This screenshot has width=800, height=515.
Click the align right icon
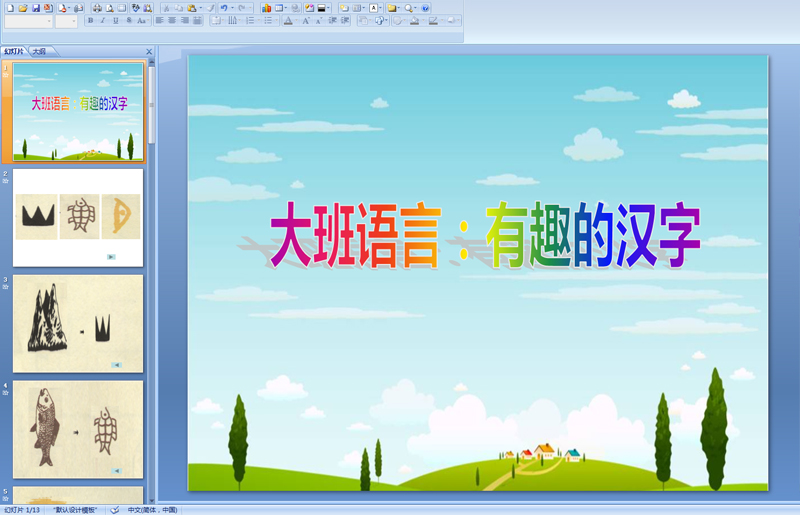pyautogui.click(x=184, y=20)
